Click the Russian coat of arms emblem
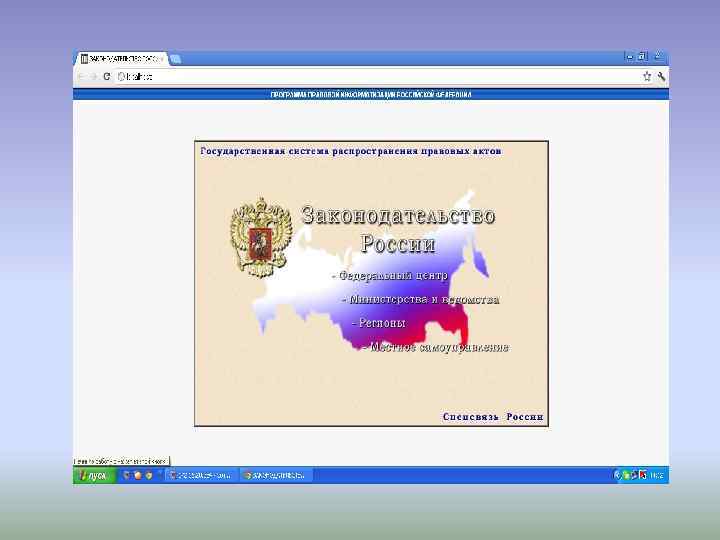This screenshot has height=540, width=720. click(x=261, y=238)
